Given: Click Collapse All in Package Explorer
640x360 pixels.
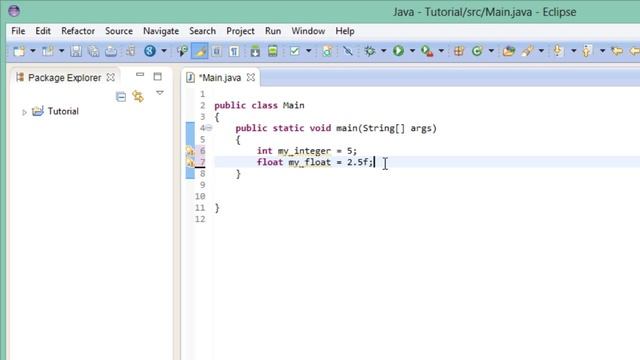Looking at the screenshot, I should pyautogui.click(x=121, y=97).
